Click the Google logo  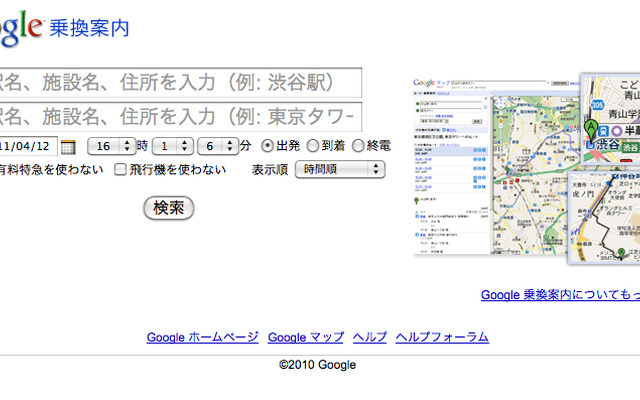(20, 28)
